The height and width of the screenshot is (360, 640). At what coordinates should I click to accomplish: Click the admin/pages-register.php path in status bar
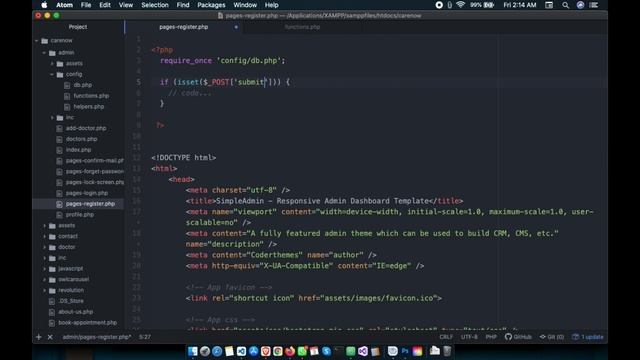pos(97,337)
